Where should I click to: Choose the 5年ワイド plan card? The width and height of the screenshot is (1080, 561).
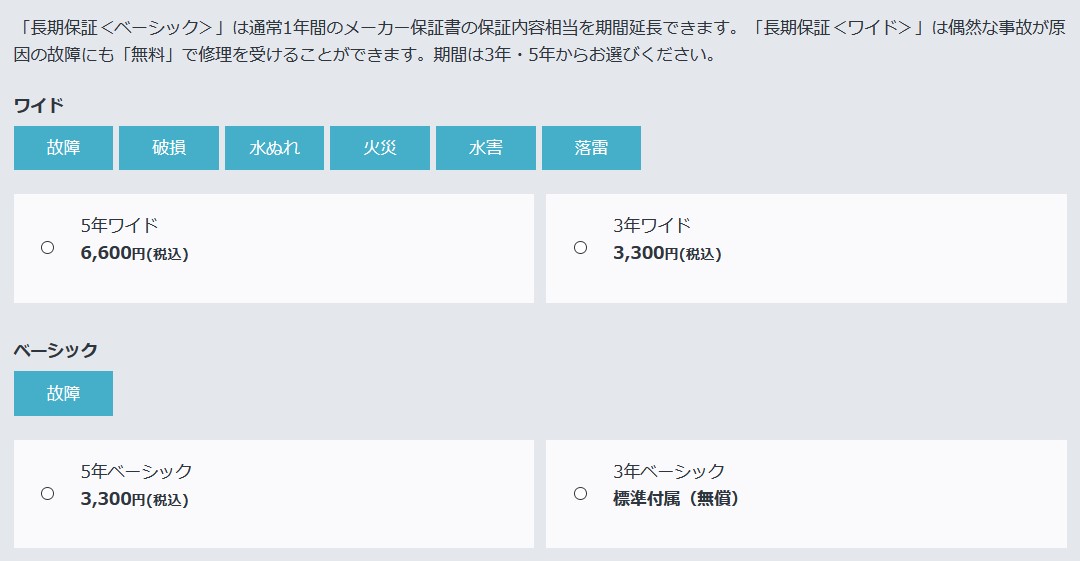(x=274, y=248)
